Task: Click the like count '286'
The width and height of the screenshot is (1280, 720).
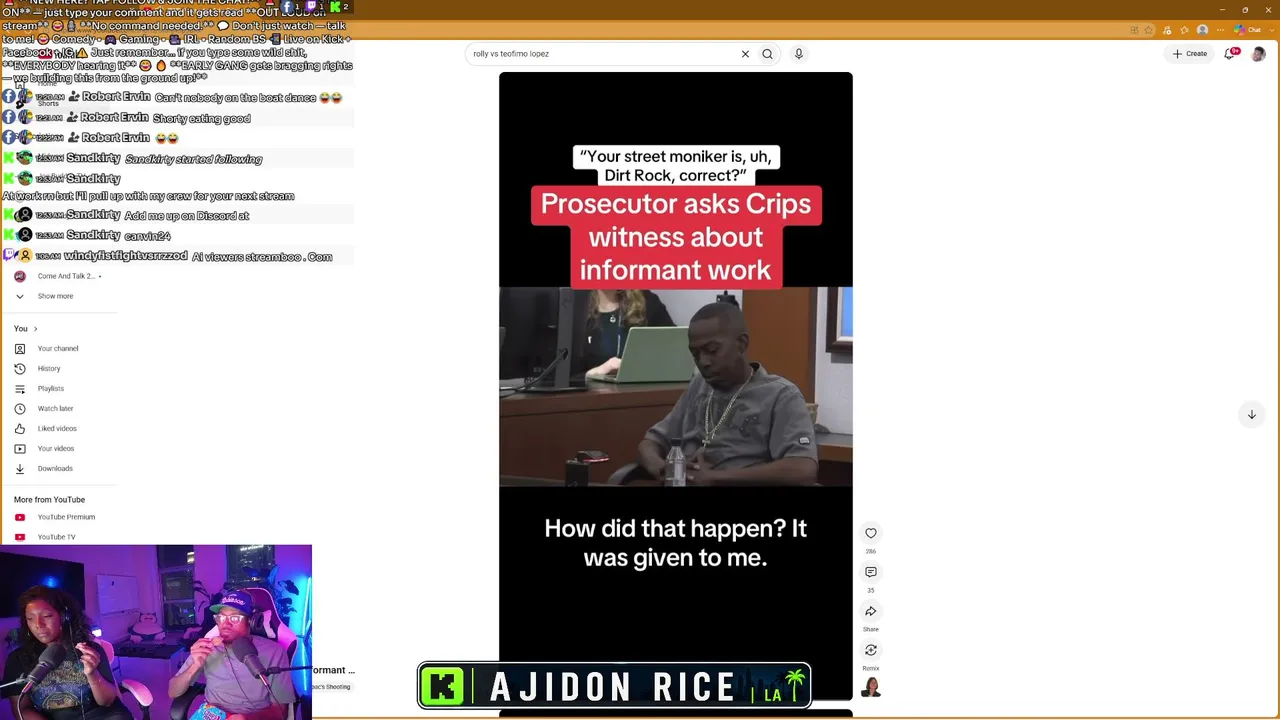Action: click(871, 552)
